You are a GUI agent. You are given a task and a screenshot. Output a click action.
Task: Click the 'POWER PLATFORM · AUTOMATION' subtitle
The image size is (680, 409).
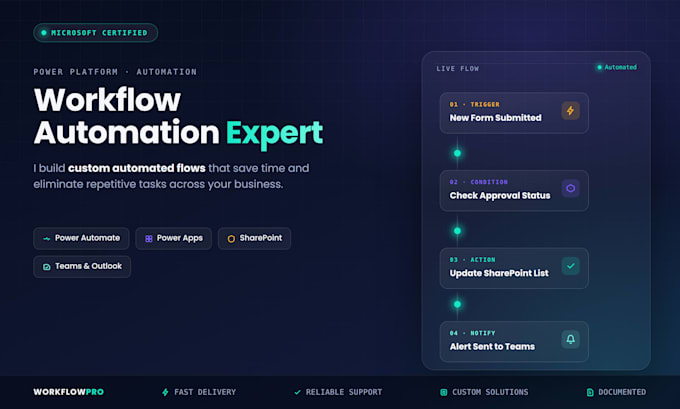click(115, 72)
